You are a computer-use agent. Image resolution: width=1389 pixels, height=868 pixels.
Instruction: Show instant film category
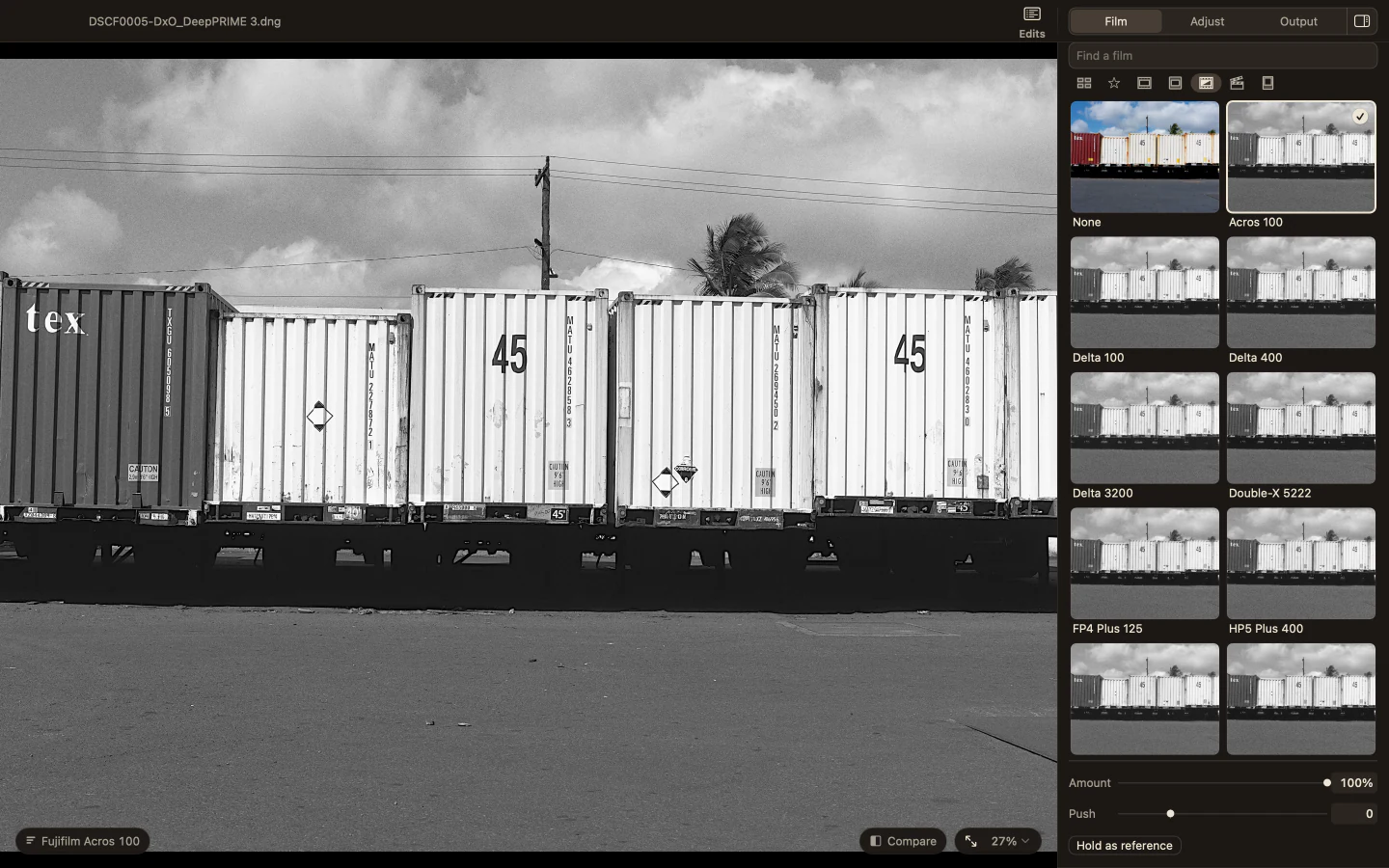click(1268, 83)
